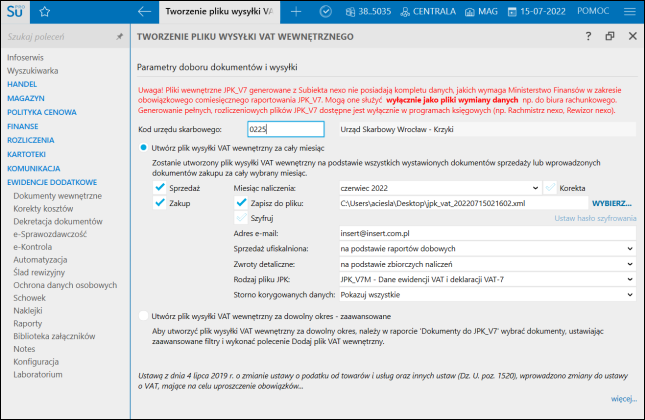Open the date picker 15-07-2022
The width and height of the screenshot is (645, 420).
click(536, 12)
